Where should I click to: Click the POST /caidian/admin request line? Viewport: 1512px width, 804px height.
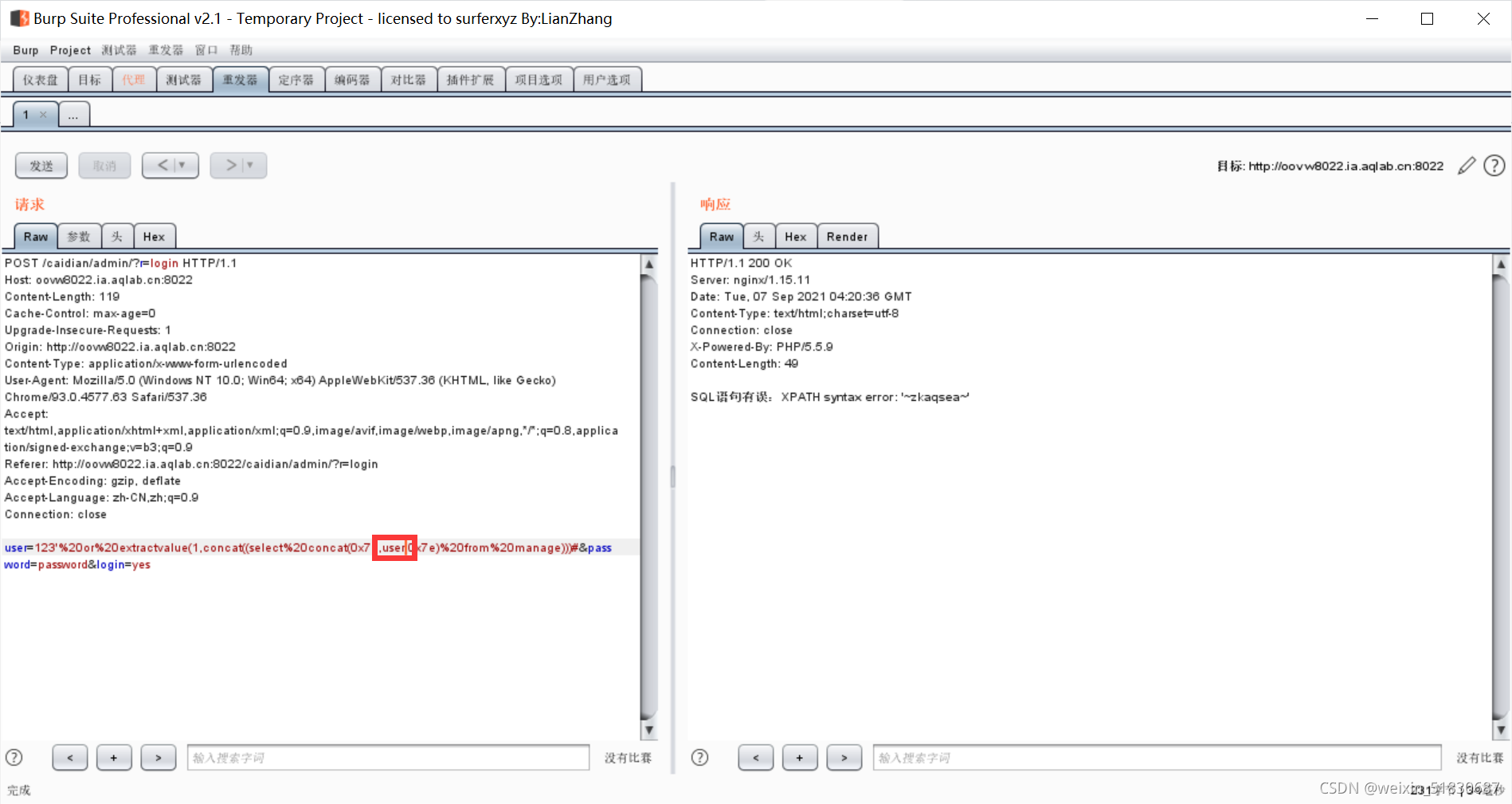(121, 263)
